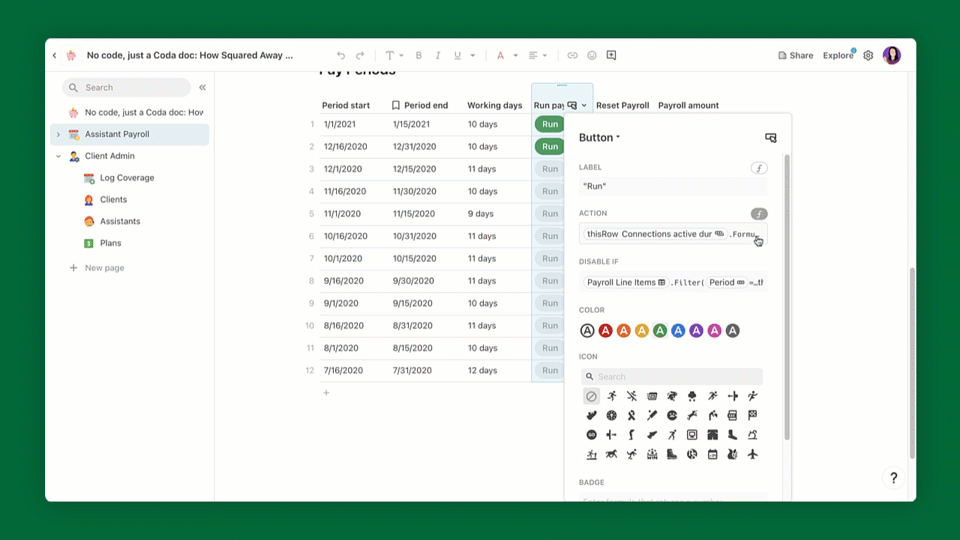Pick the airplane icon

tap(752, 454)
